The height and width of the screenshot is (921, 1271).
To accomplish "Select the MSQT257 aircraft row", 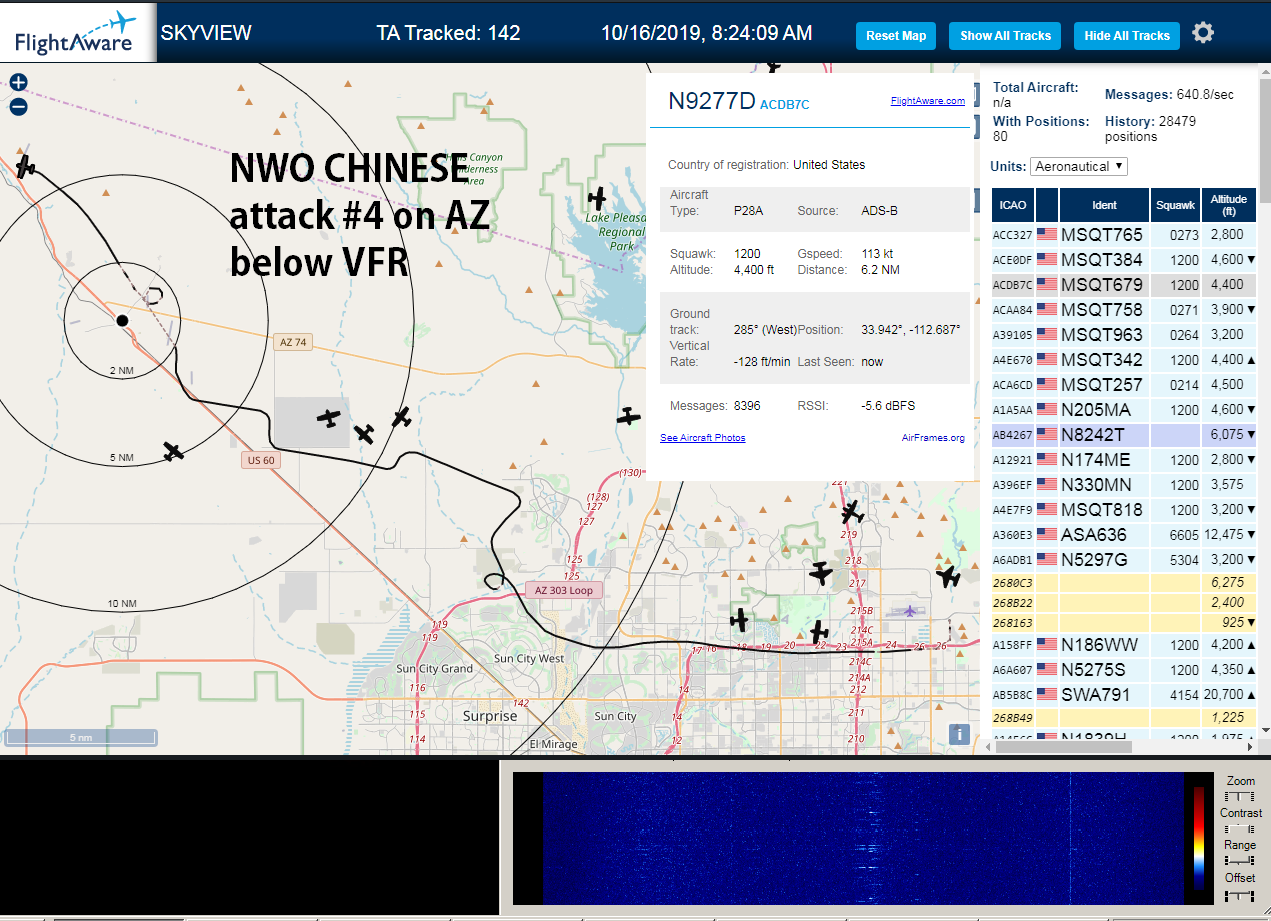I will pos(1124,385).
